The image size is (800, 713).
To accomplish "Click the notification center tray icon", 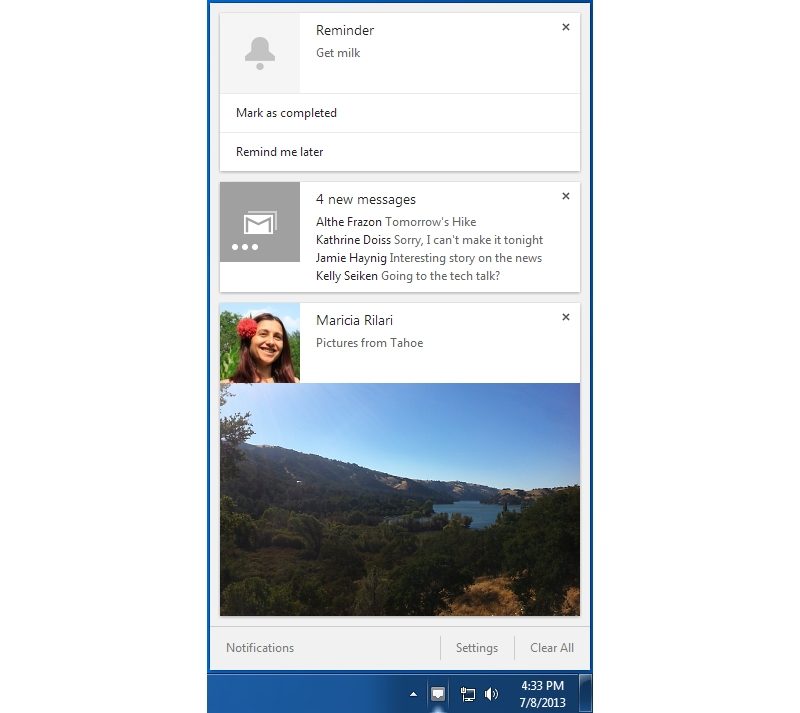I will 438,693.
